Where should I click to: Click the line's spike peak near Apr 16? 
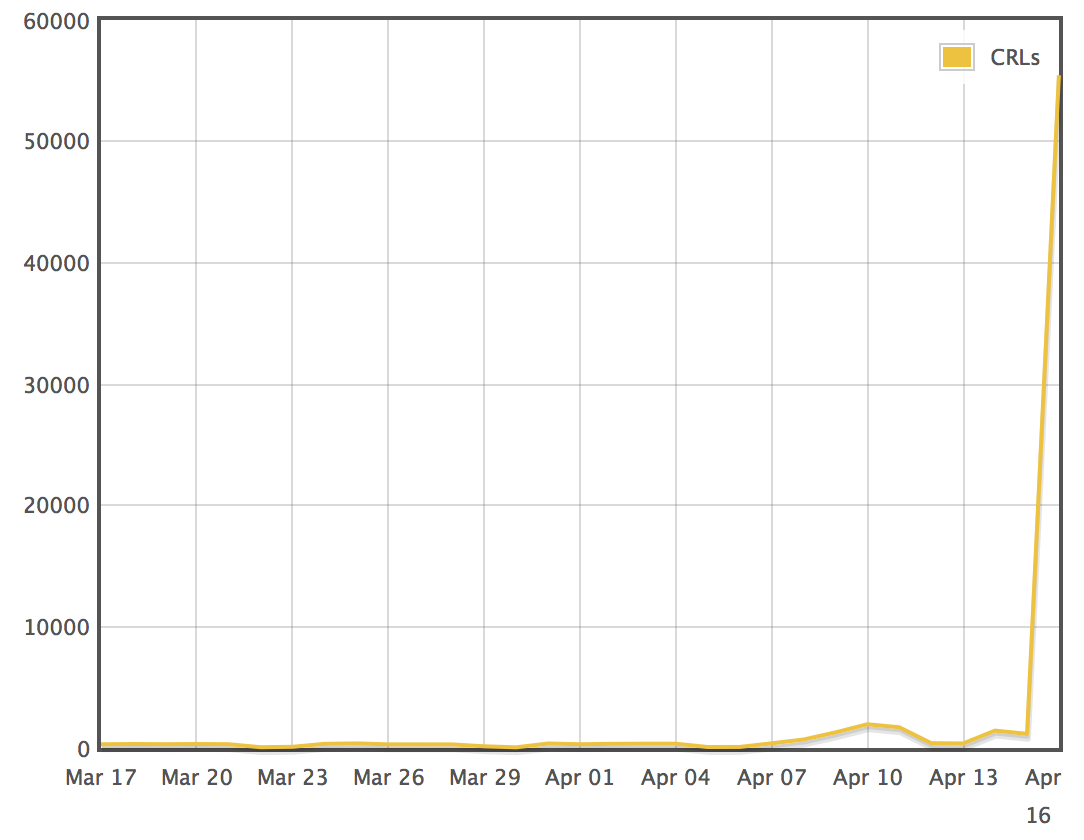pyautogui.click(x=1058, y=77)
